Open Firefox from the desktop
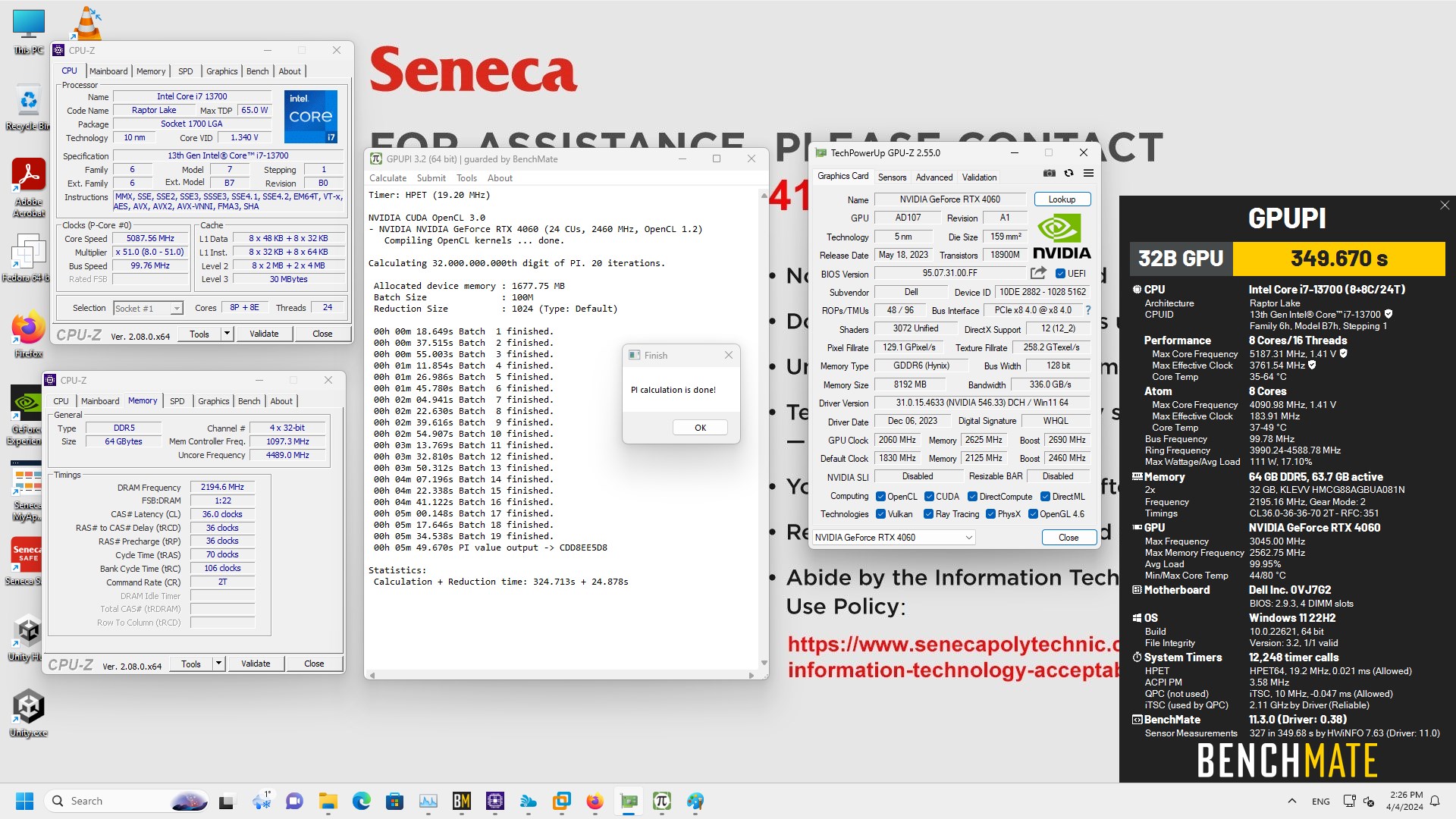This screenshot has width=1456, height=819. click(x=29, y=334)
